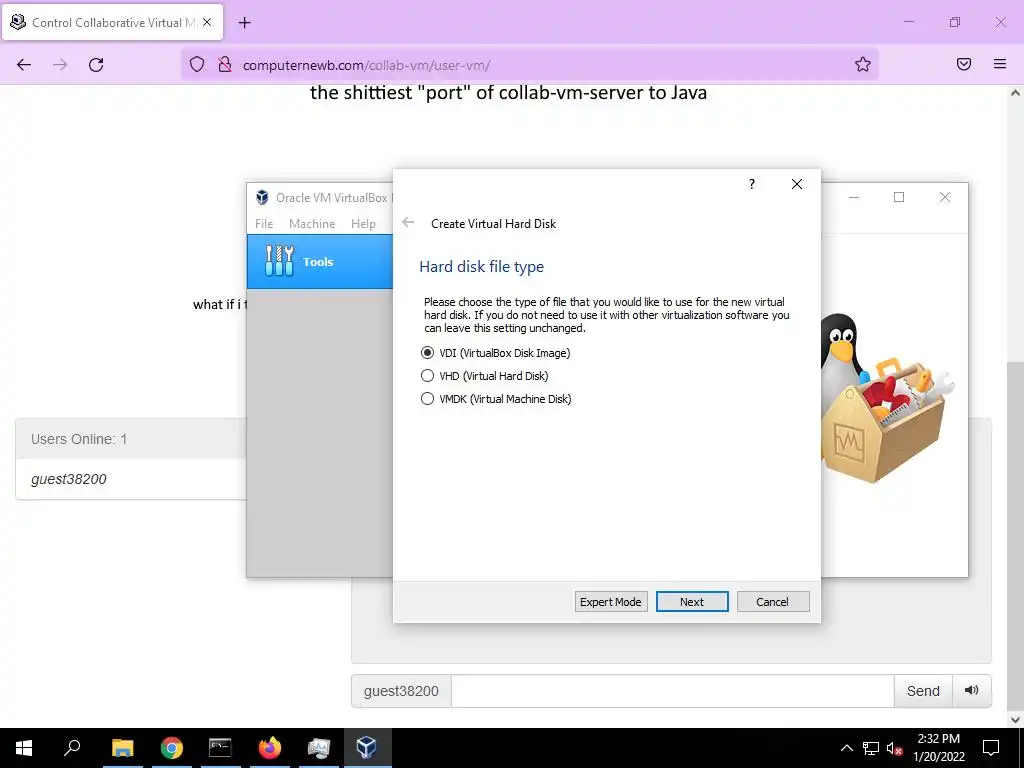
Task: Close the Control Collaborative Virtual Machine tab
Action: [207, 22]
